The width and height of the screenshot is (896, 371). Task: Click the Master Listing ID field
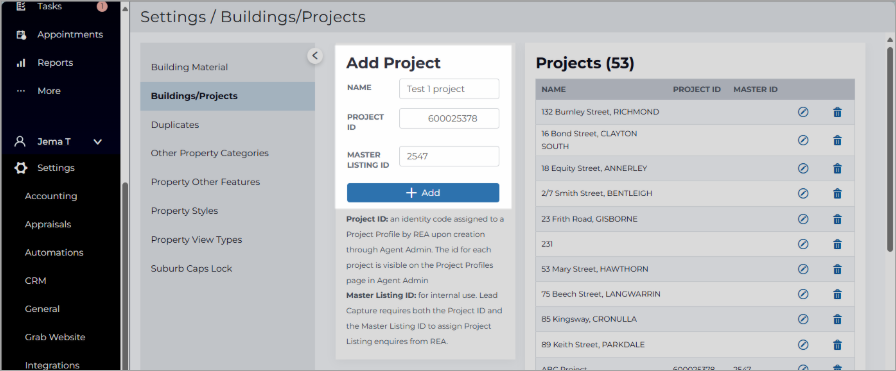[x=449, y=157]
